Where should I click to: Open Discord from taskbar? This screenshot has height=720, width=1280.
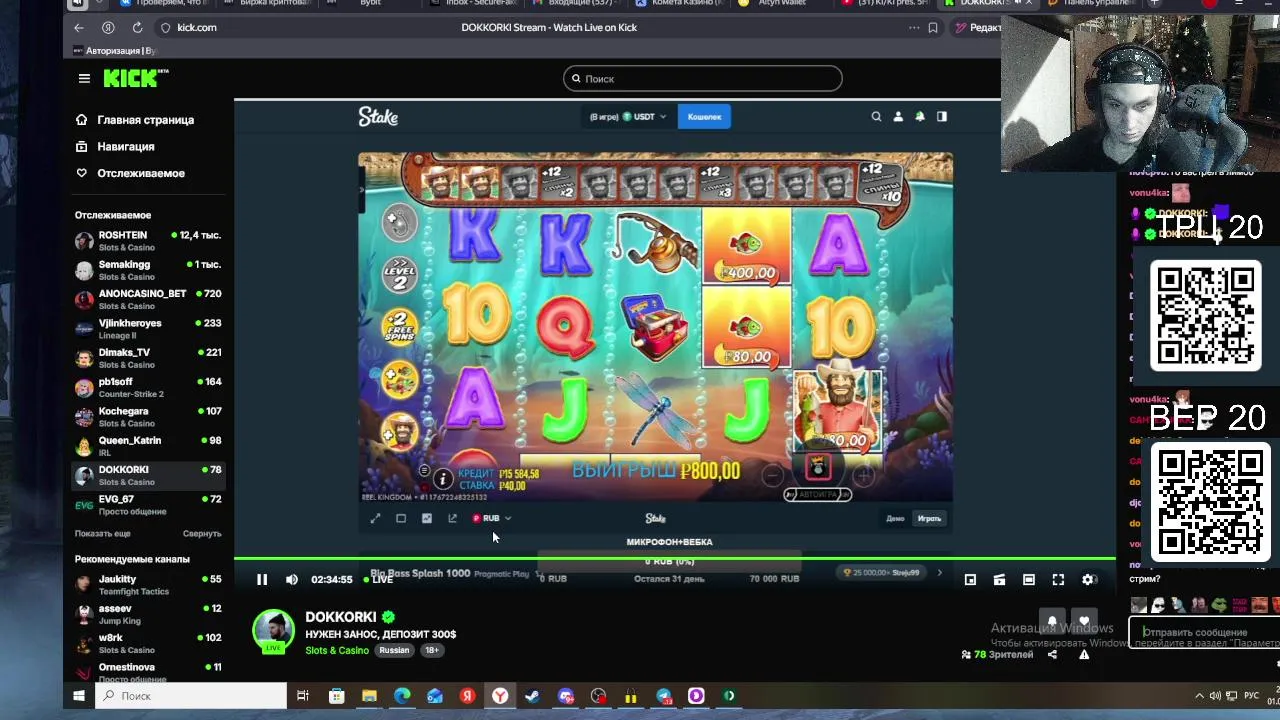coord(566,696)
